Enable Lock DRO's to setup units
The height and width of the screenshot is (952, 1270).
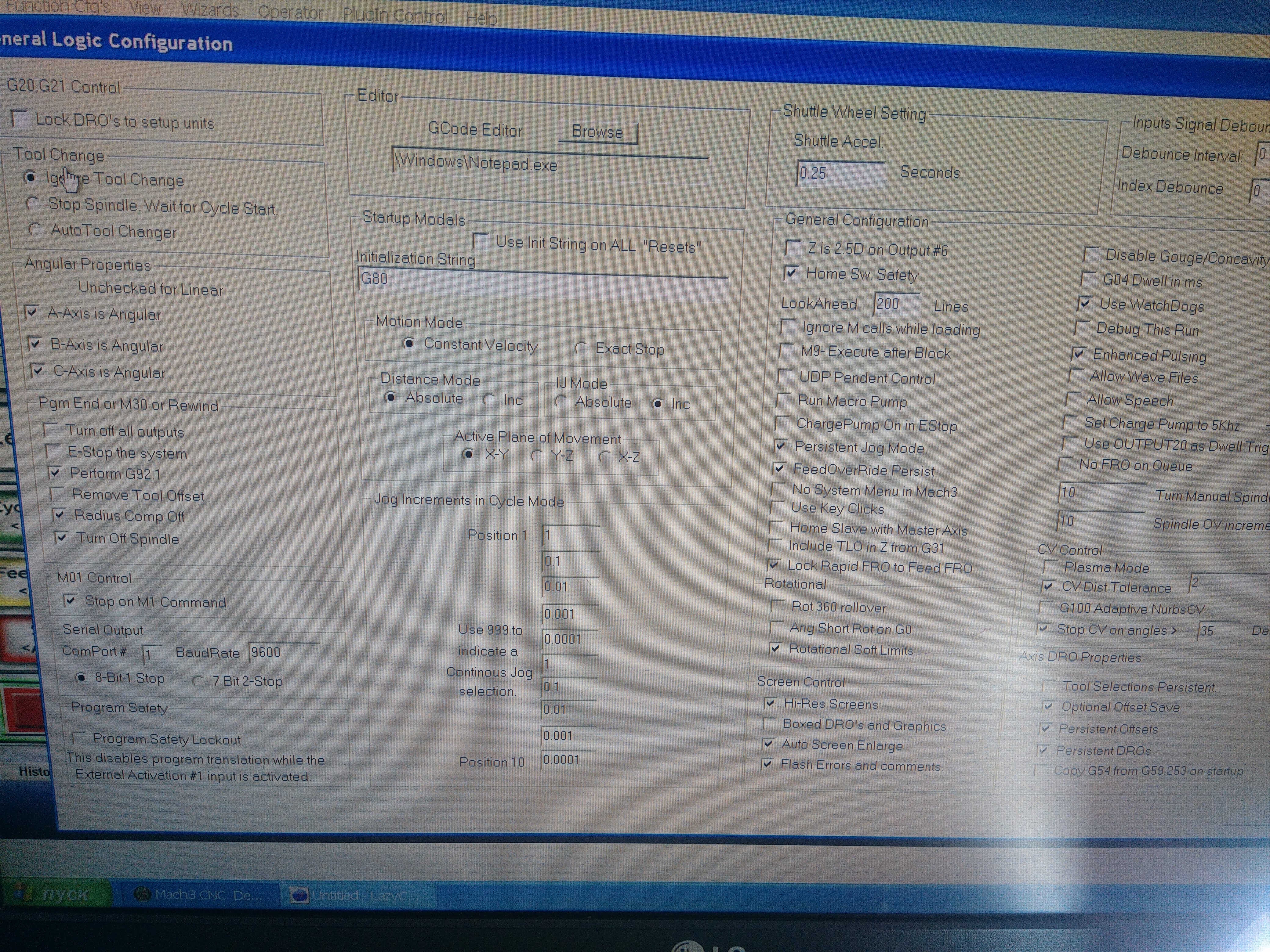(x=20, y=119)
